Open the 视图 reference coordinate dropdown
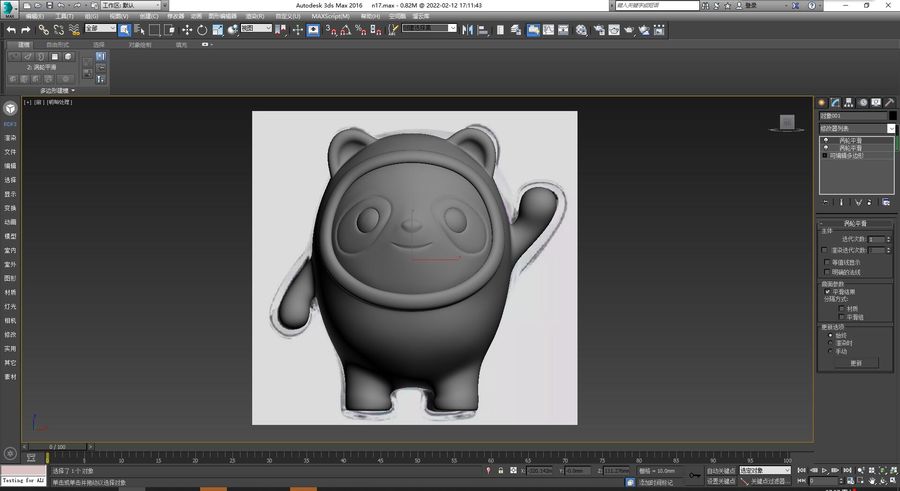This screenshot has height=491, width=900. coord(256,28)
